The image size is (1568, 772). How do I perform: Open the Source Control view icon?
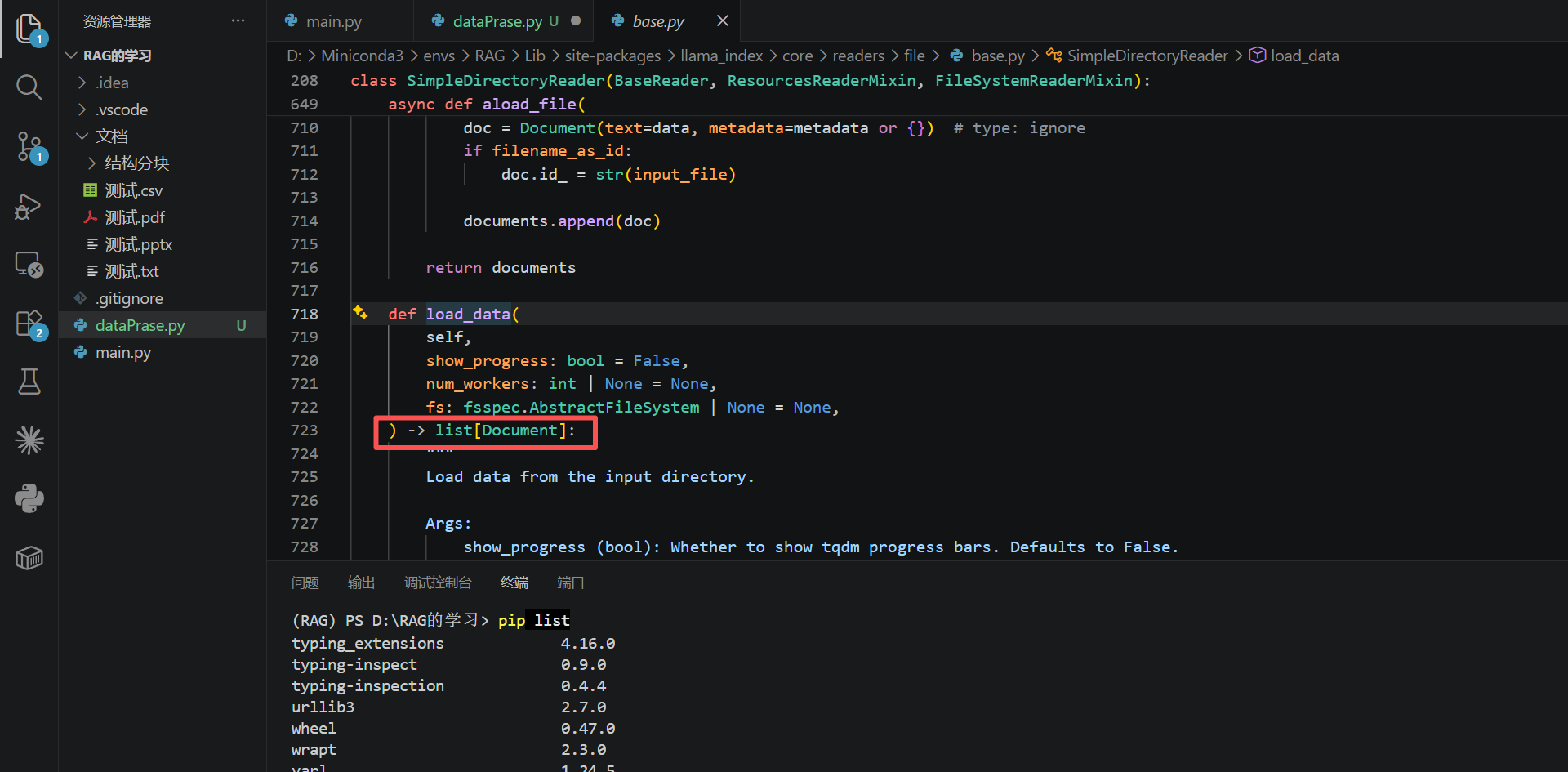[29, 147]
